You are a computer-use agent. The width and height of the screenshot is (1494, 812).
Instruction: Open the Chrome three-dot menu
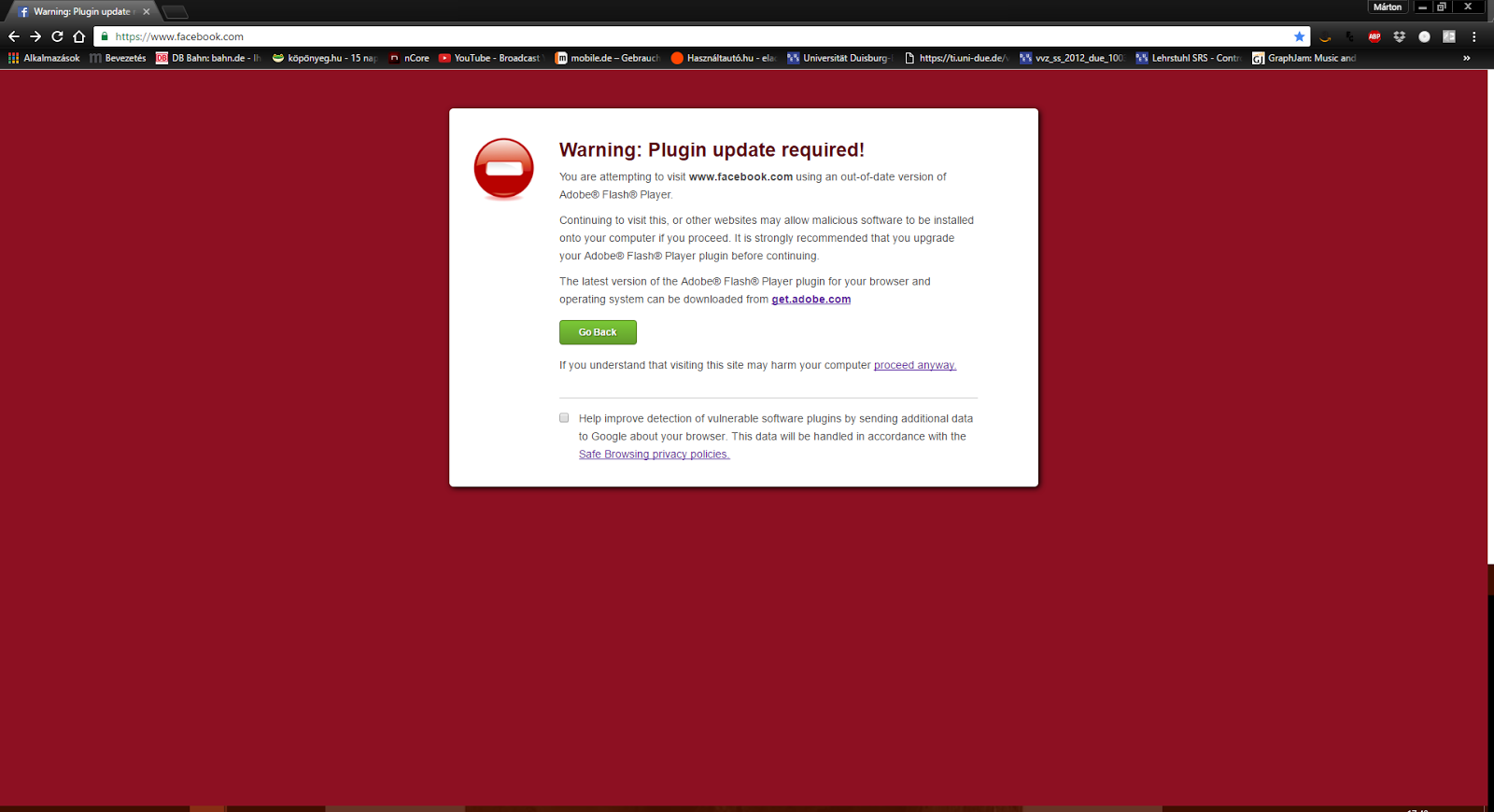click(x=1474, y=36)
